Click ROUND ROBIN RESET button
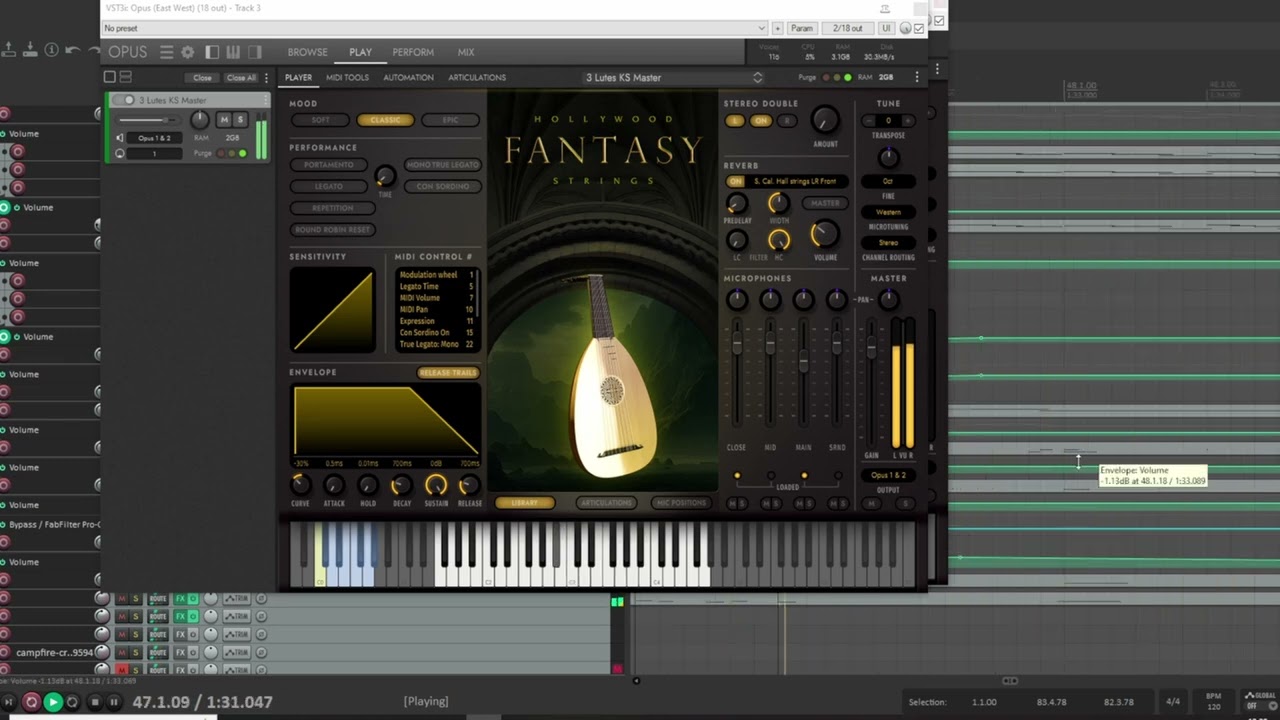 [x=333, y=229]
